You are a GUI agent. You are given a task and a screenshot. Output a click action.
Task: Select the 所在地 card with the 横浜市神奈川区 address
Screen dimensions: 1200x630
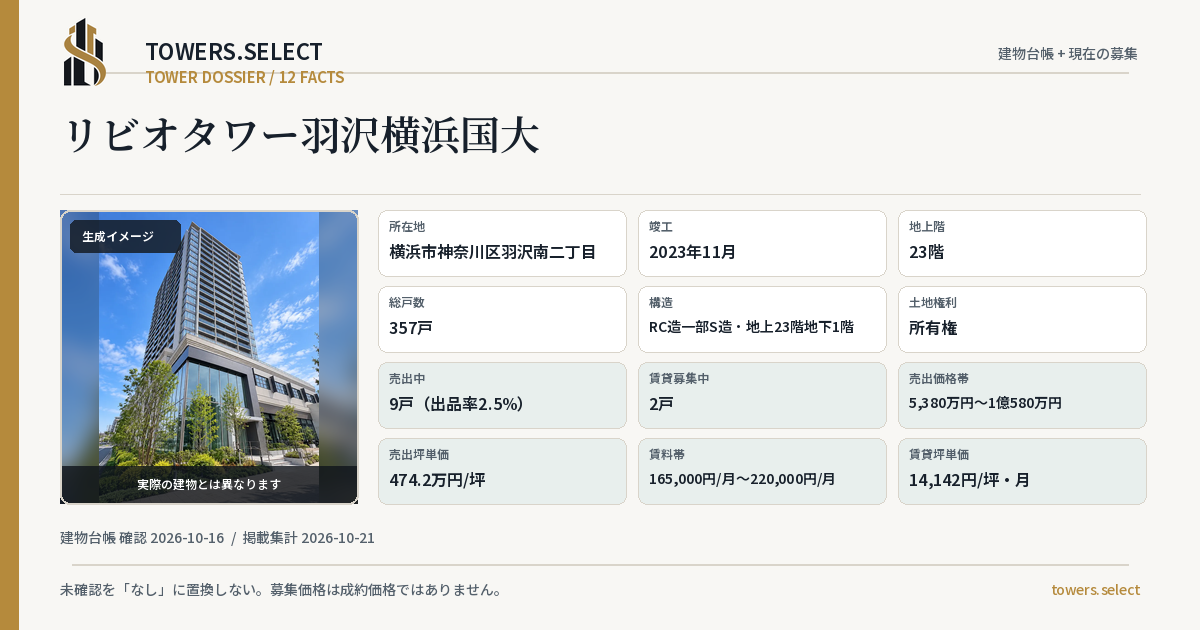click(x=502, y=243)
